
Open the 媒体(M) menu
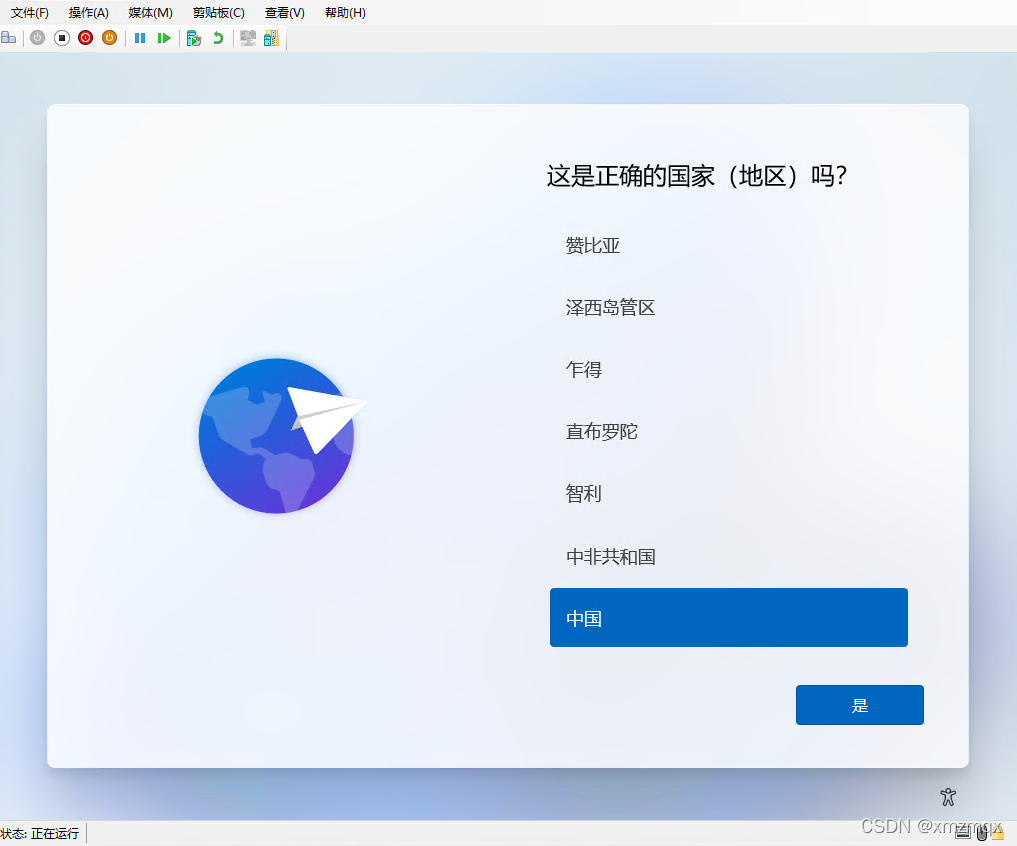point(150,13)
